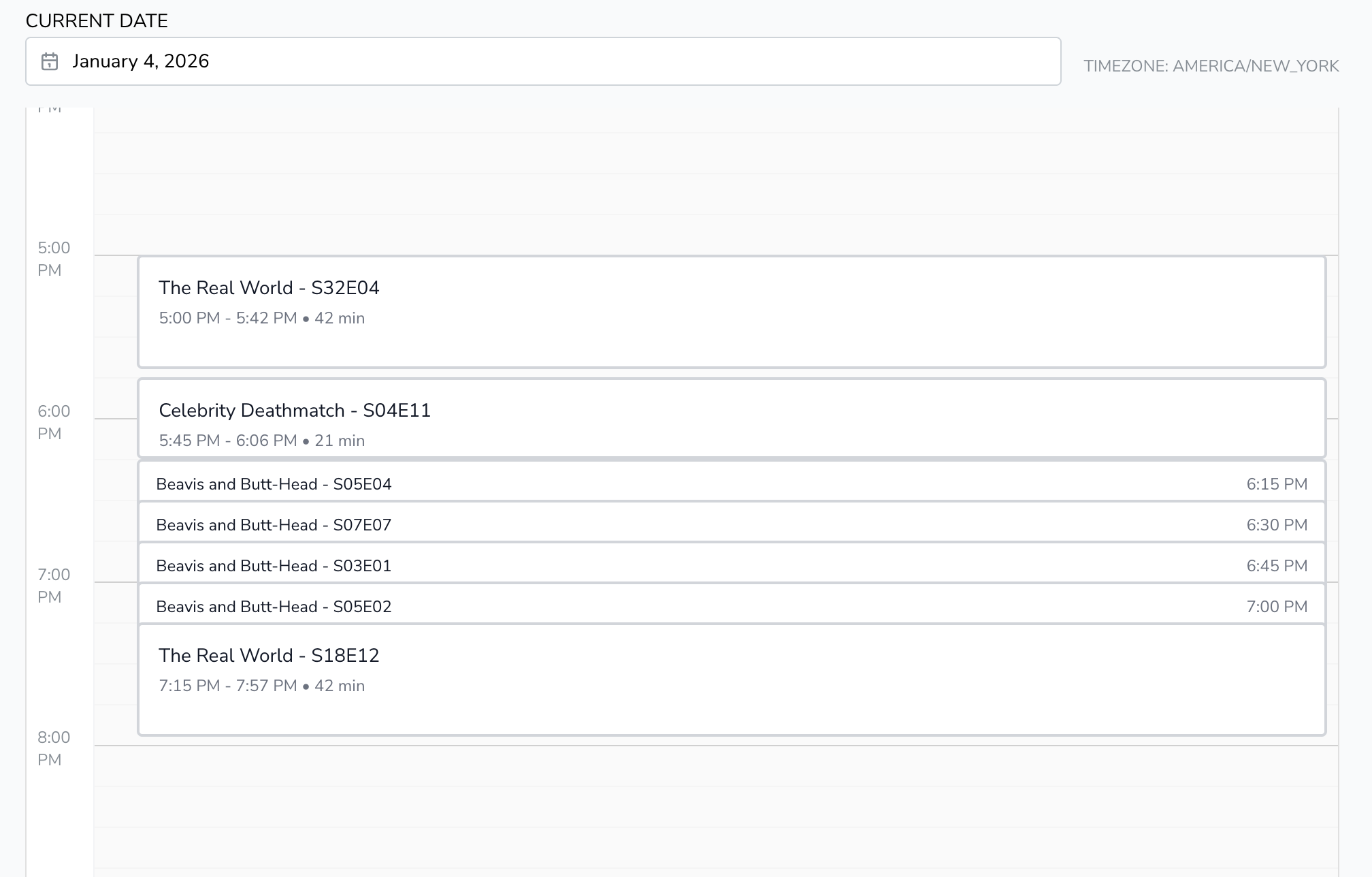Click the 7:00 PM start time on S05E02
1372x877 pixels.
tap(1276, 607)
